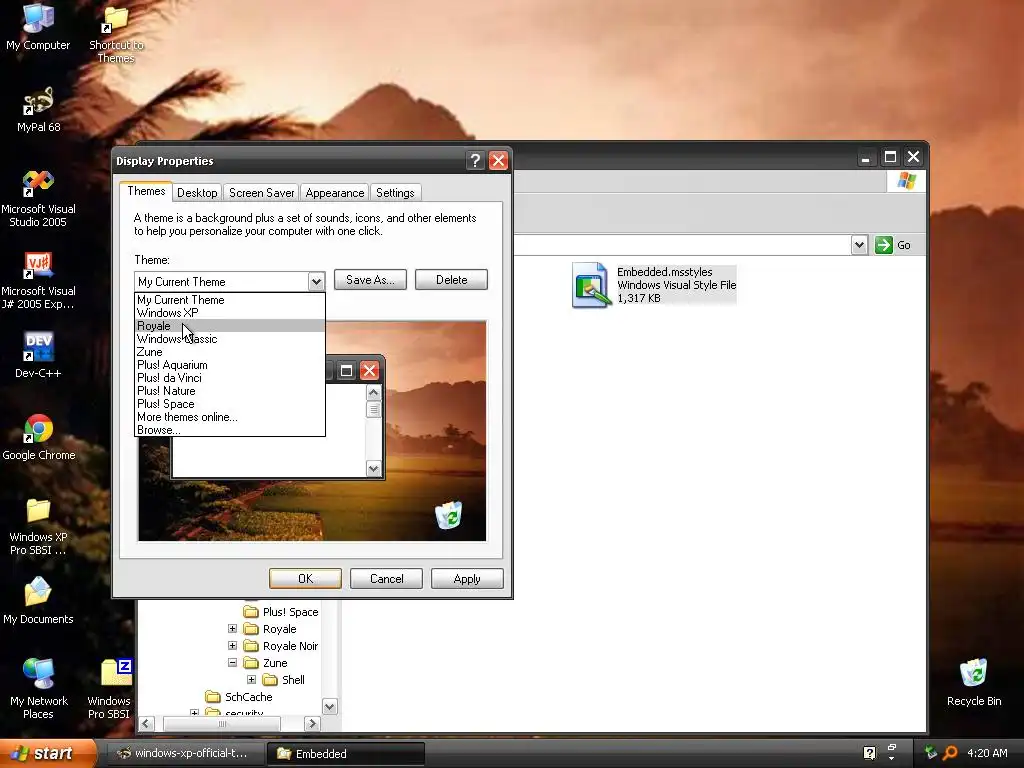The height and width of the screenshot is (768, 1024).
Task: Choose Plus! da Vinci from the theme list
Action: (x=230, y=378)
